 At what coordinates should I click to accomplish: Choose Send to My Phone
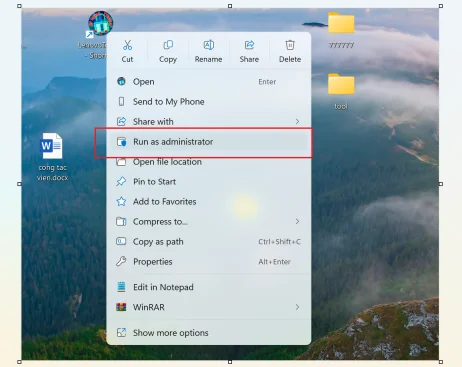pos(209,102)
